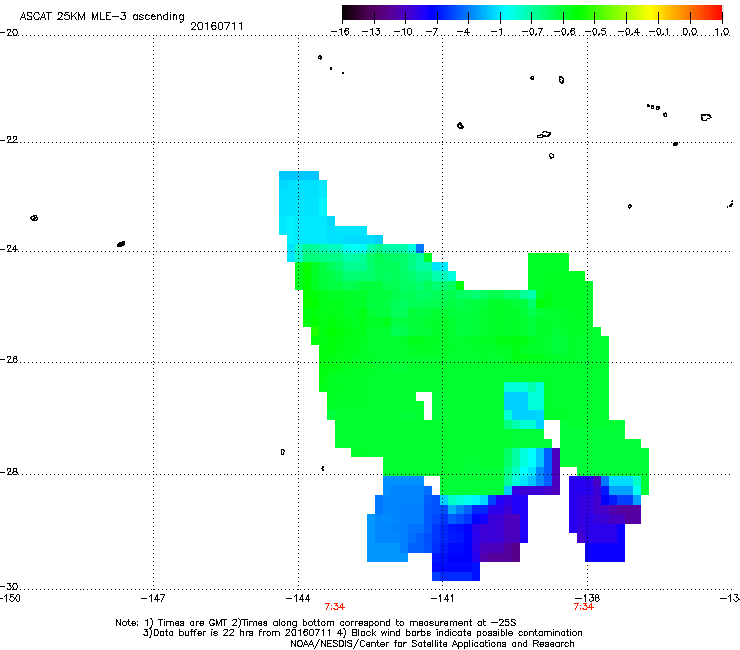This screenshot has width=740, height=650.
Task: Click the -24 latitude axis label
Action: point(9,249)
